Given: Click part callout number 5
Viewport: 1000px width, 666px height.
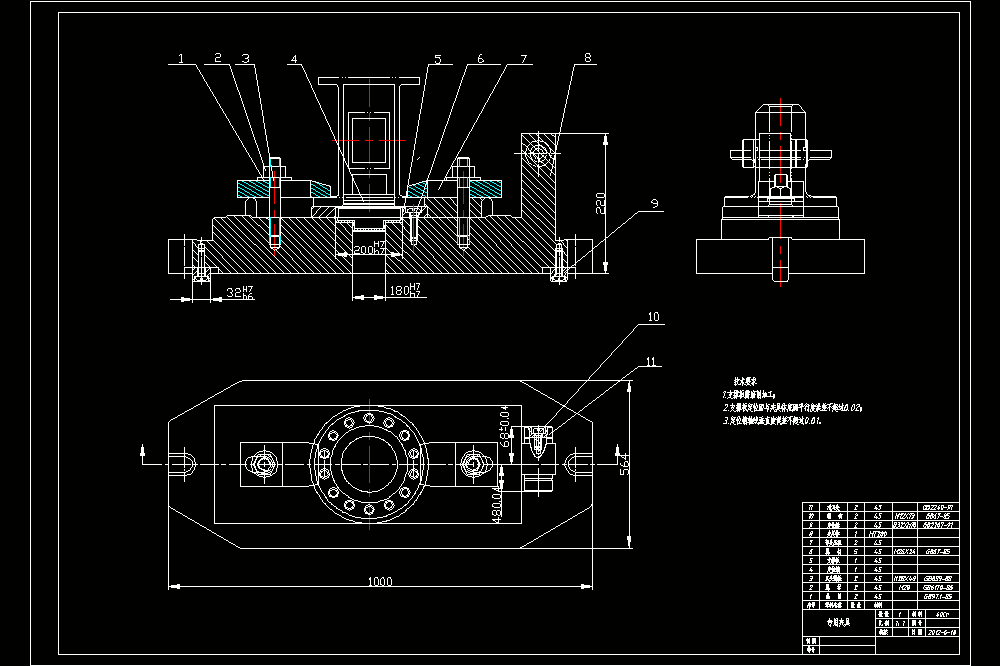Looking at the screenshot, I should point(438,59).
